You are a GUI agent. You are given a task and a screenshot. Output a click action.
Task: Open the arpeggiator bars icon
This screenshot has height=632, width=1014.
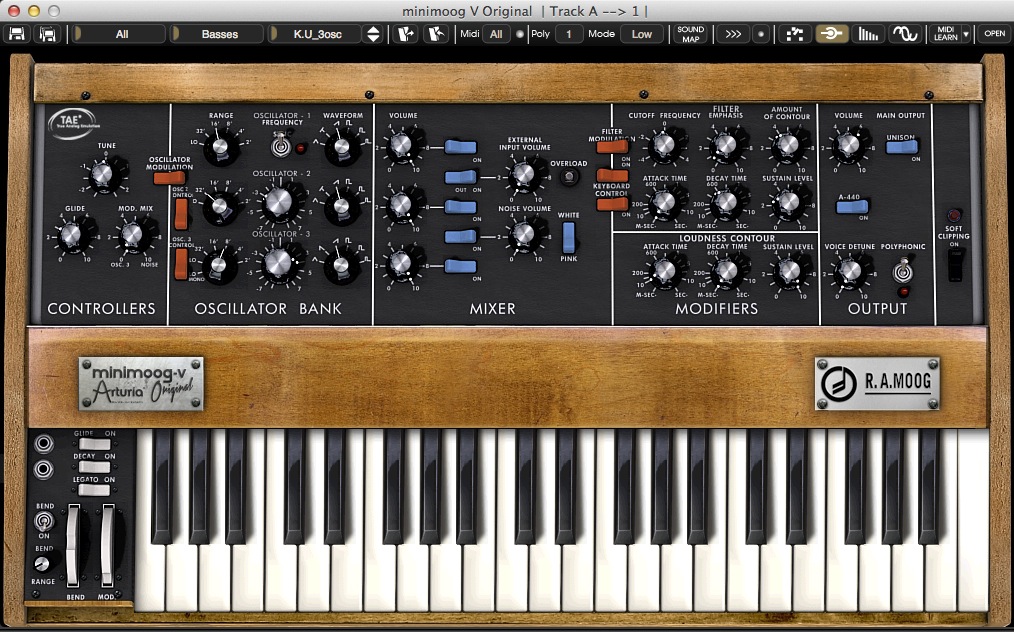pyautogui.click(x=868, y=34)
